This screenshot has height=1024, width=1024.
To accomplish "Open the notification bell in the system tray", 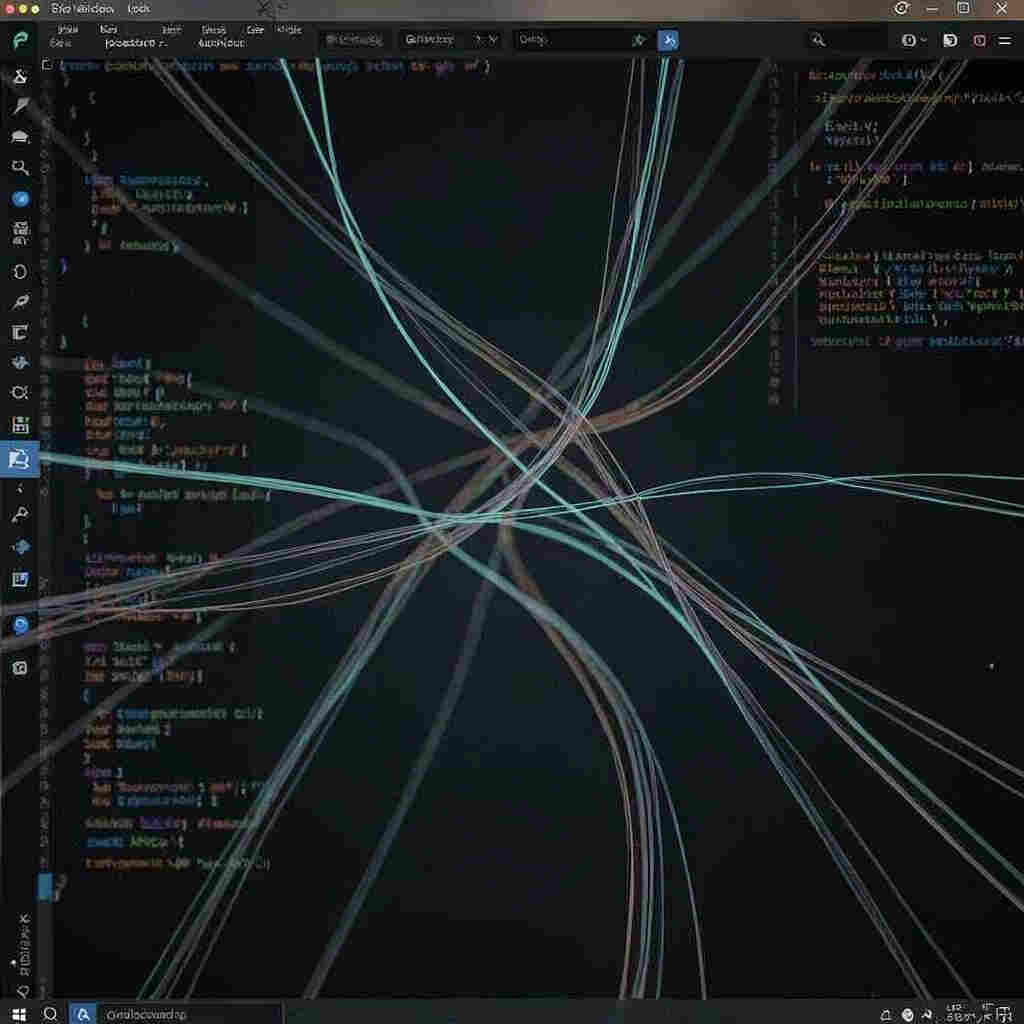I will [886, 1015].
